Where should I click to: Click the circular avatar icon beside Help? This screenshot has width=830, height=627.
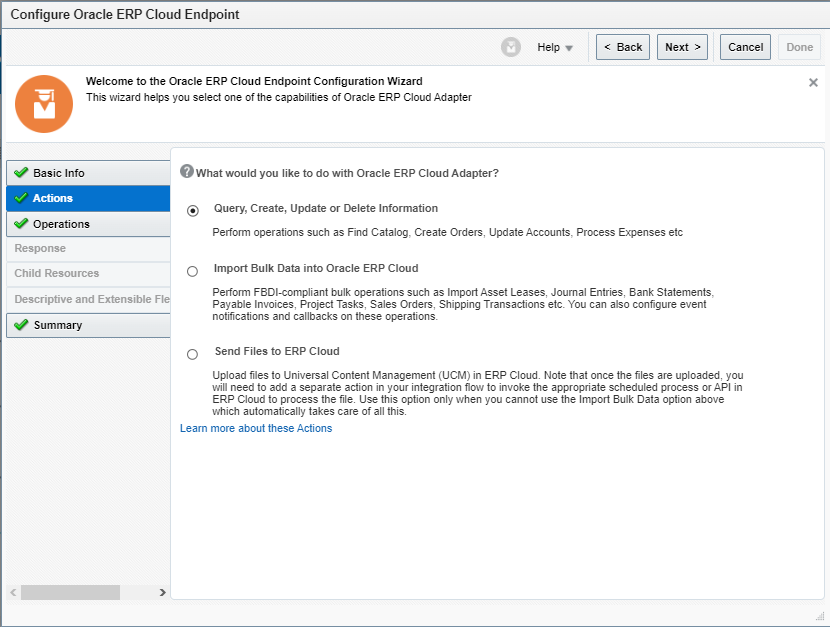pyautogui.click(x=511, y=46)
